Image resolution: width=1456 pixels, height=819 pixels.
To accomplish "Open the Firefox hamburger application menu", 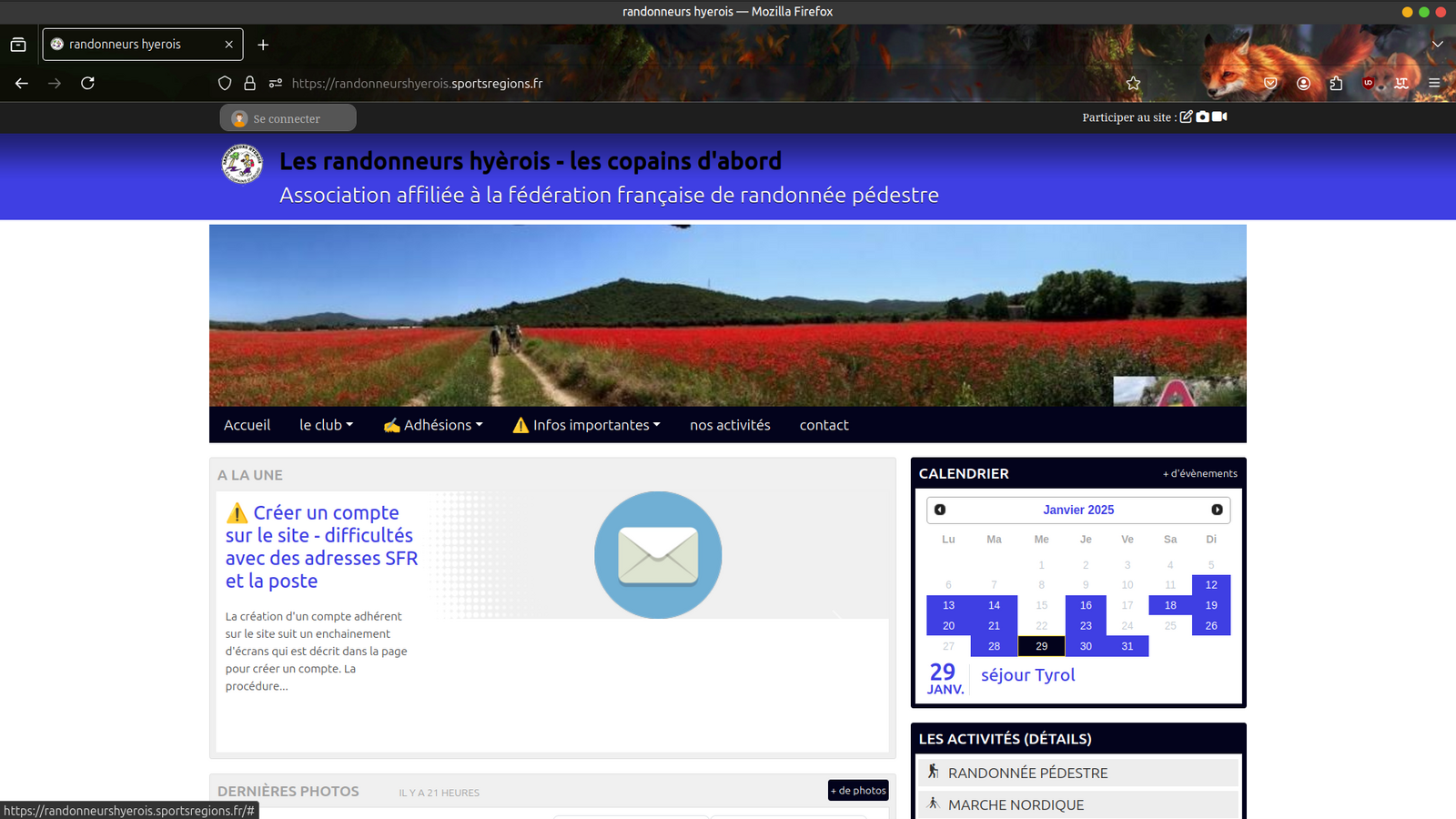I will click(1434, 84).
